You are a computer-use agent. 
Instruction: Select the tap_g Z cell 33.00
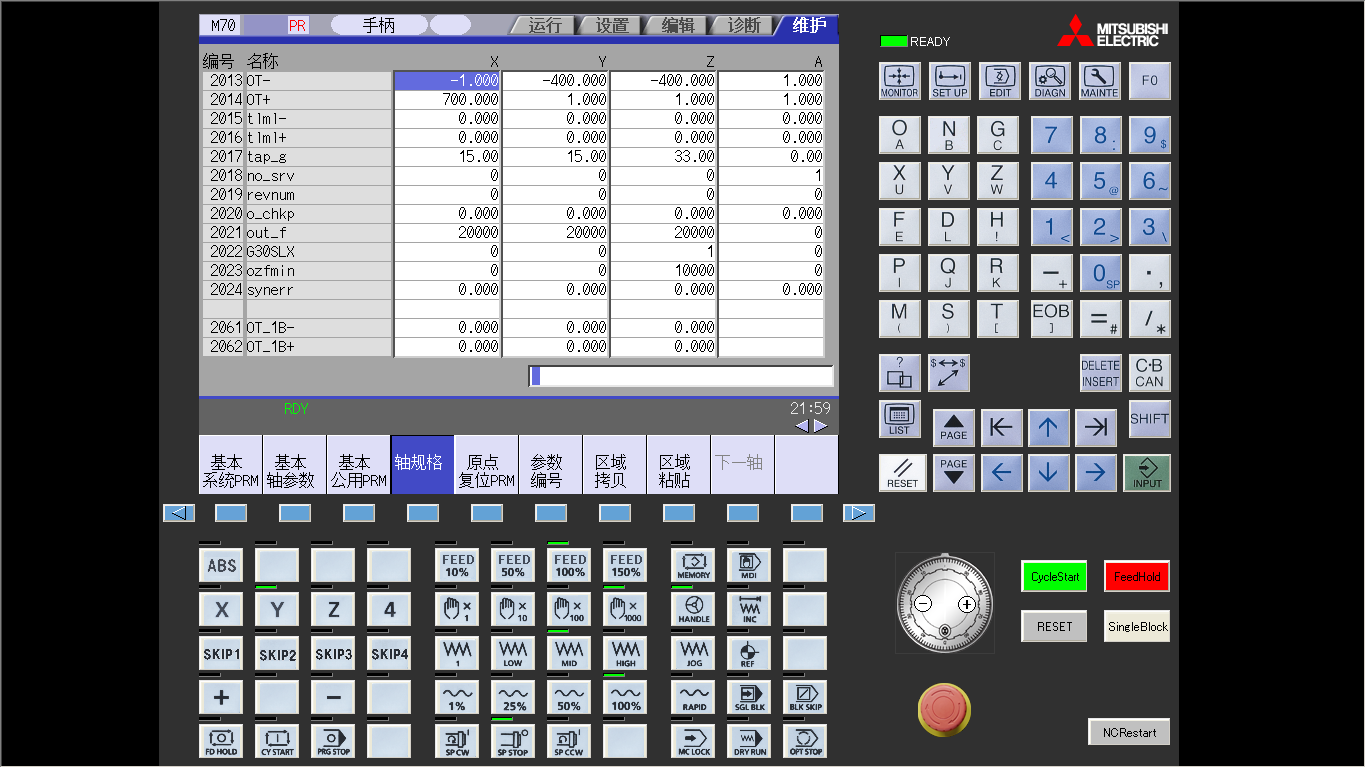[663, 157]
